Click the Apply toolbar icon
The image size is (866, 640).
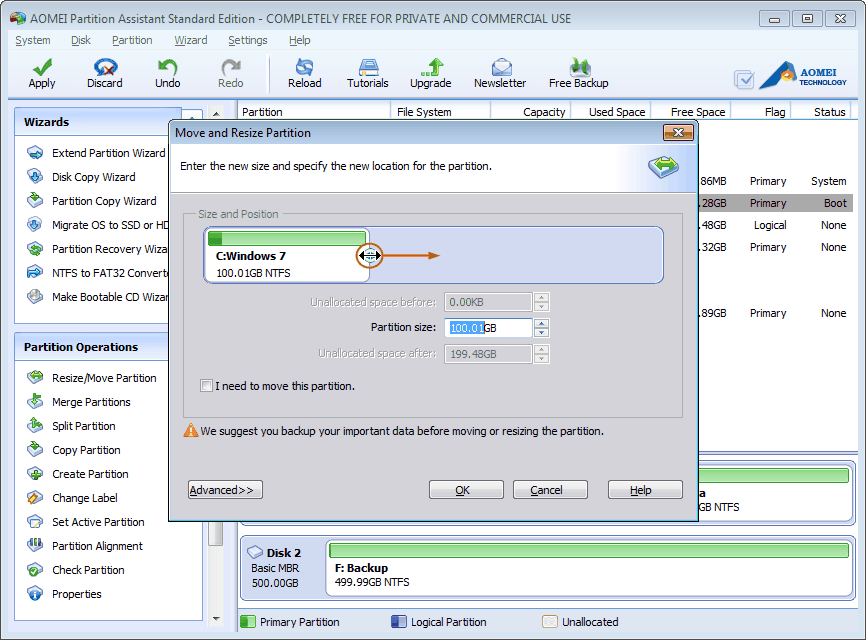[x=41, y=72]
